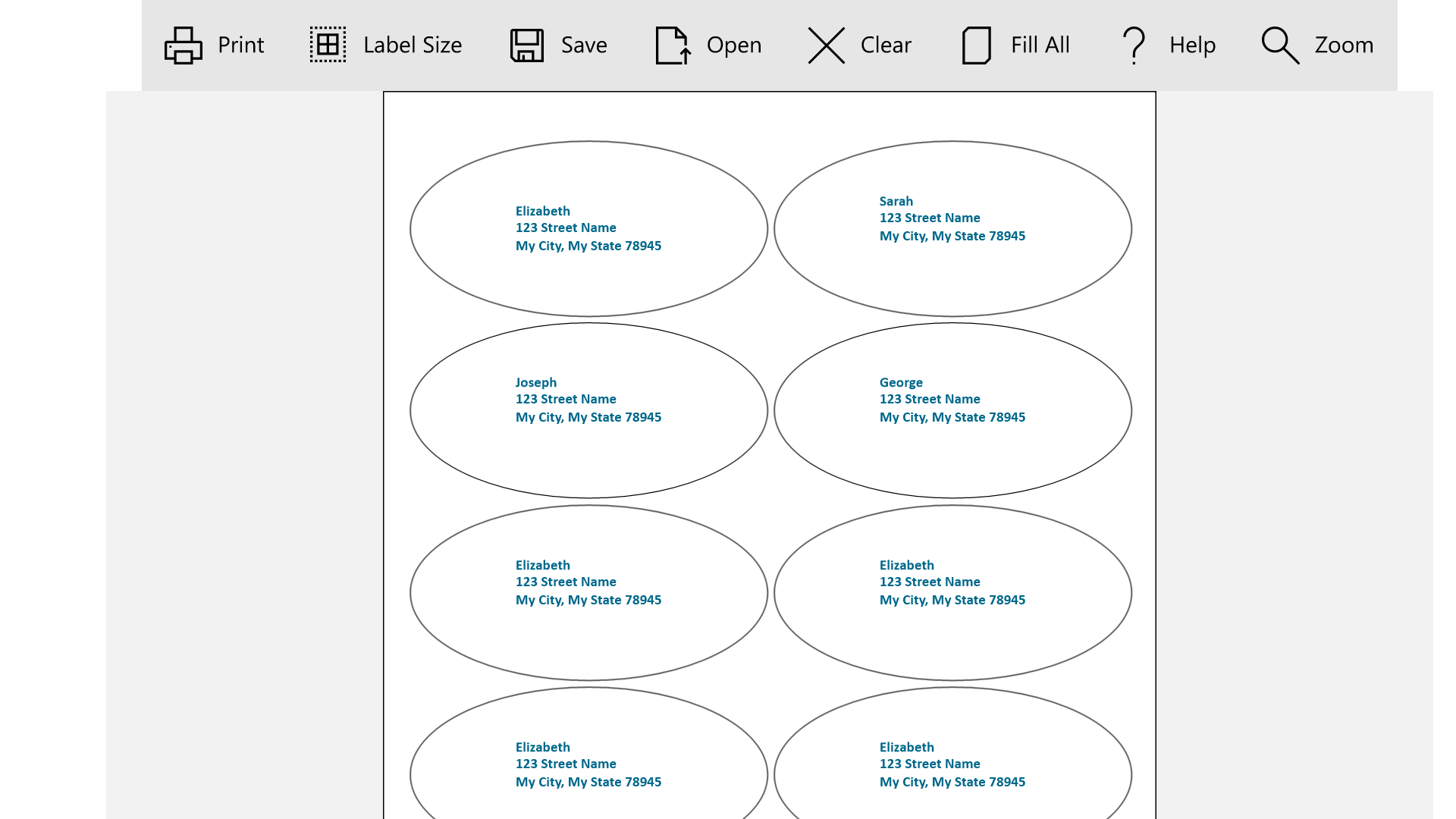The height and width of the screenshot is (819, 1456).
Task: Open Label Size grid icon
Action: click(328, 45)
